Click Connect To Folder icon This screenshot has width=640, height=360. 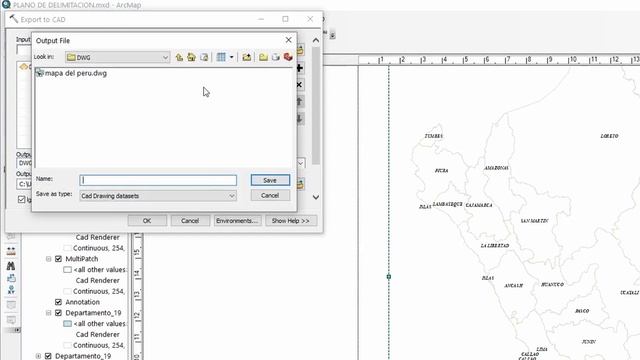click(247, 57)
